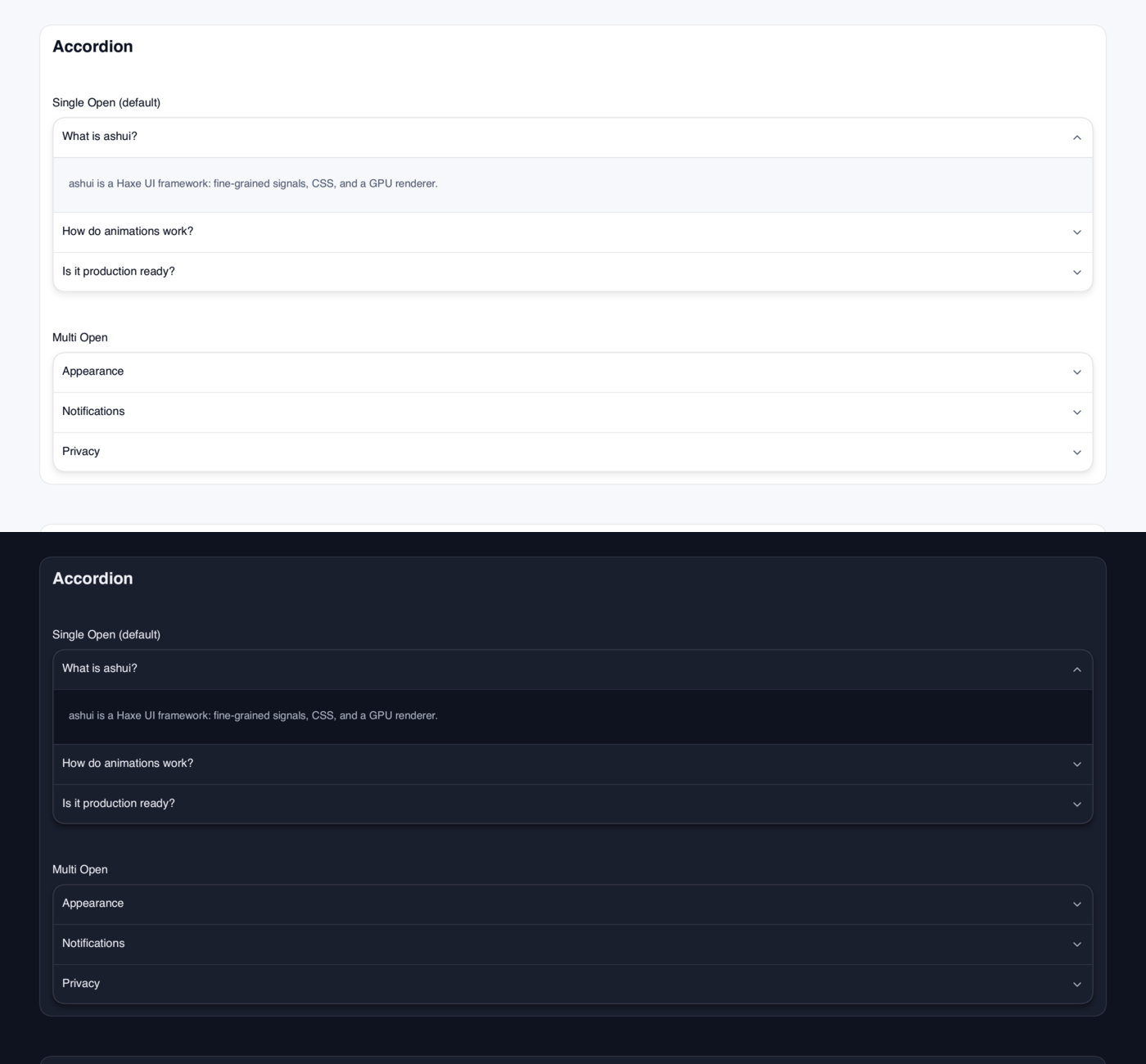Expand the Appearance chevron in light panel
The image size is (1146, 1064).
[x=1077, y=372]
